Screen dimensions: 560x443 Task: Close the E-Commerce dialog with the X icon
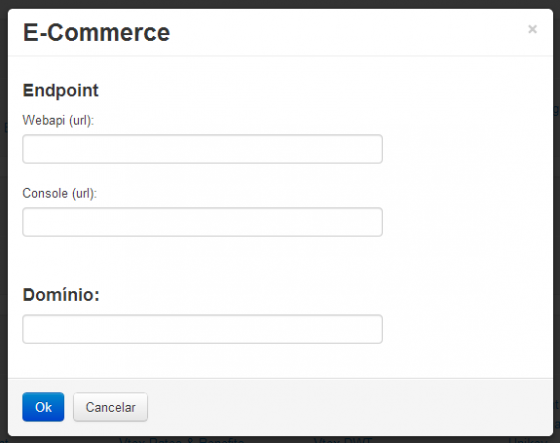[532, 29]
